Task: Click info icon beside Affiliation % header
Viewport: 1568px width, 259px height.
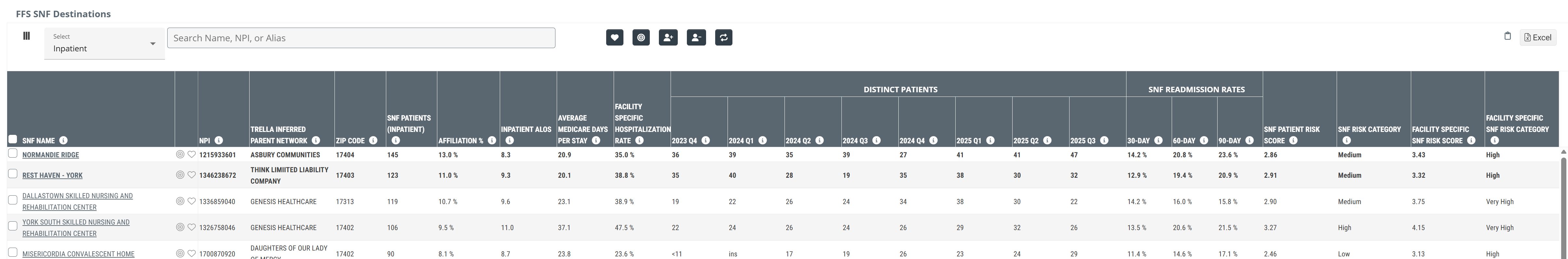Action: [492, 140]
